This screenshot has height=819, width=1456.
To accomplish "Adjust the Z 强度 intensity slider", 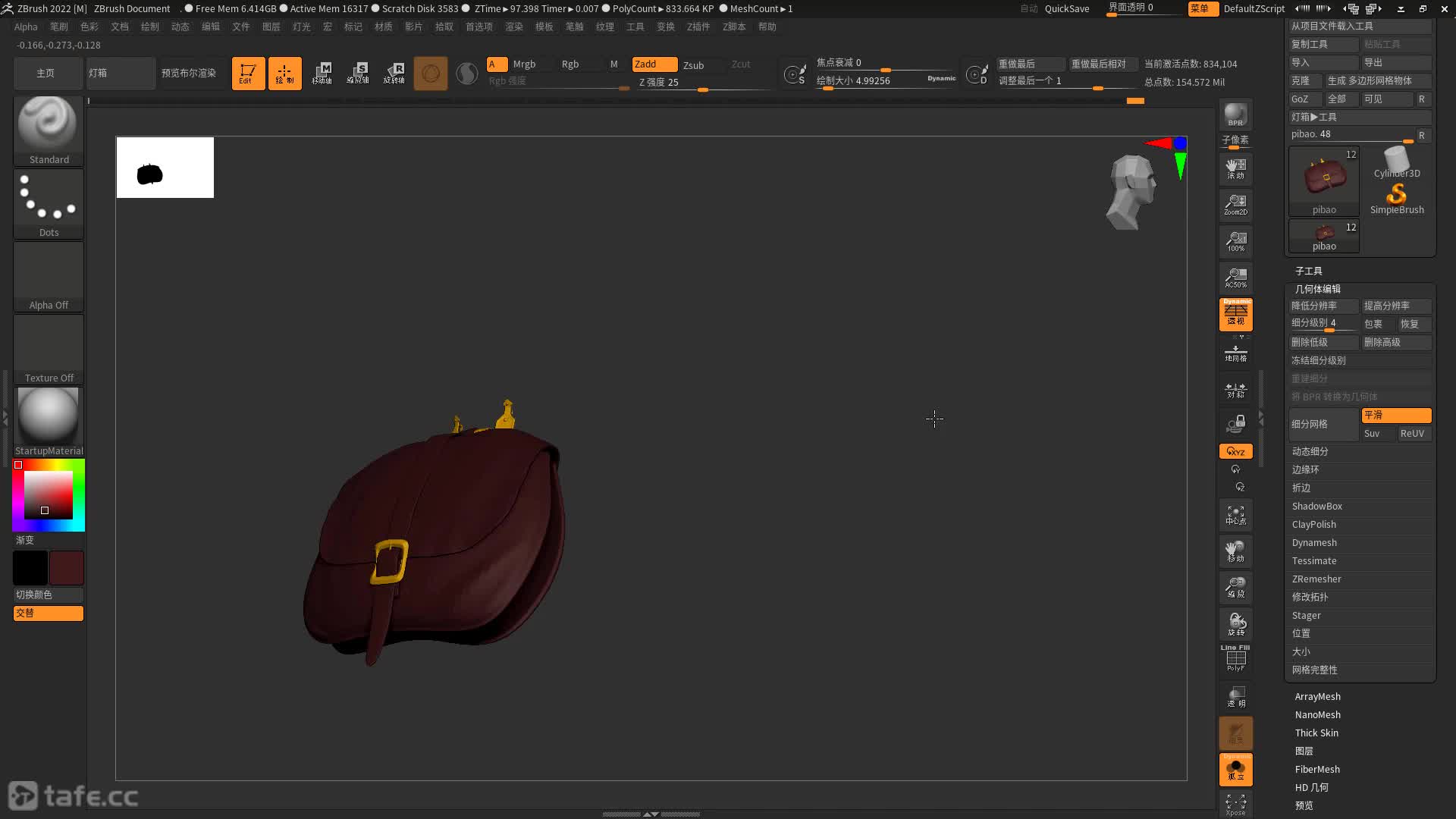I will [x=703, y=83].
